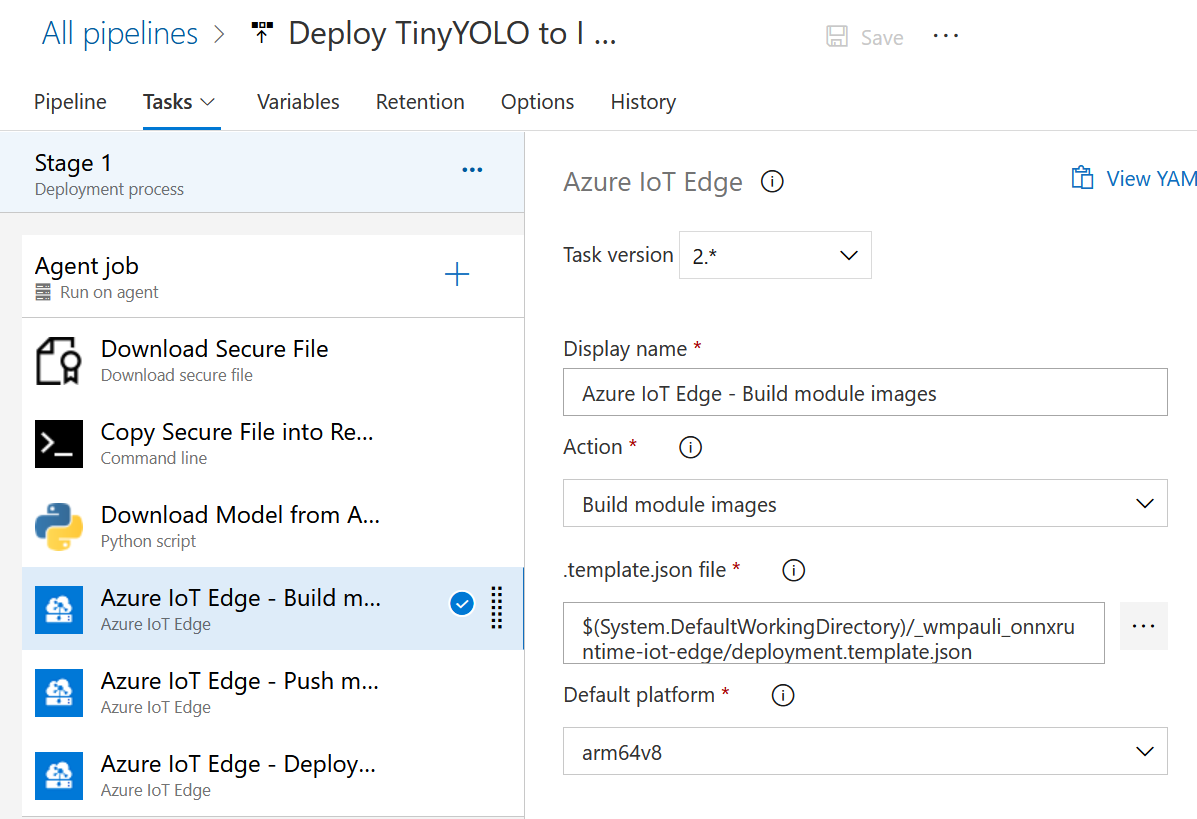The image size is (1197, 819).
Task: Open the Retention tab
Action: 420,102
